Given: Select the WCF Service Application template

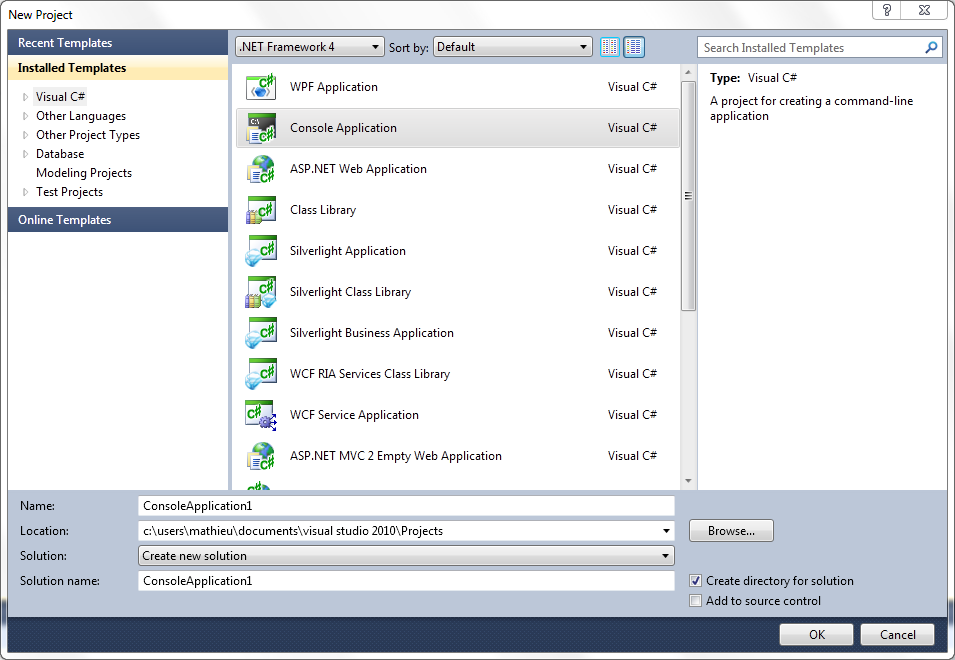Looking at the screenshot, I should [x=260, y=415].
